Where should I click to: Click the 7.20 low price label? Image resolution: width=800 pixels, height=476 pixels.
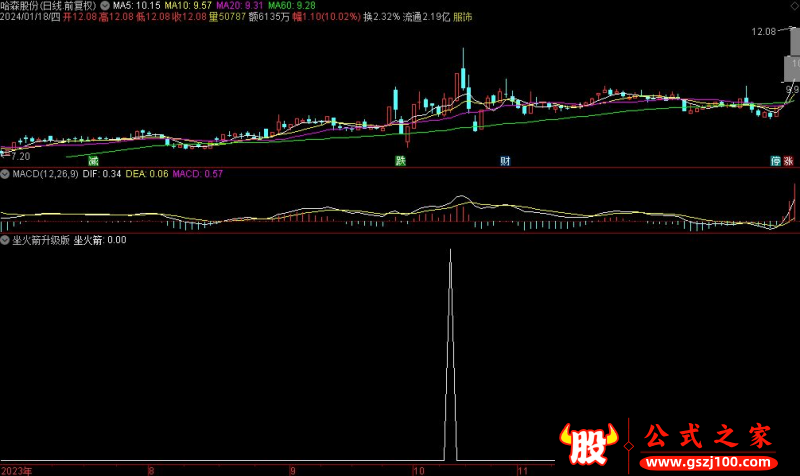(20, 156)
